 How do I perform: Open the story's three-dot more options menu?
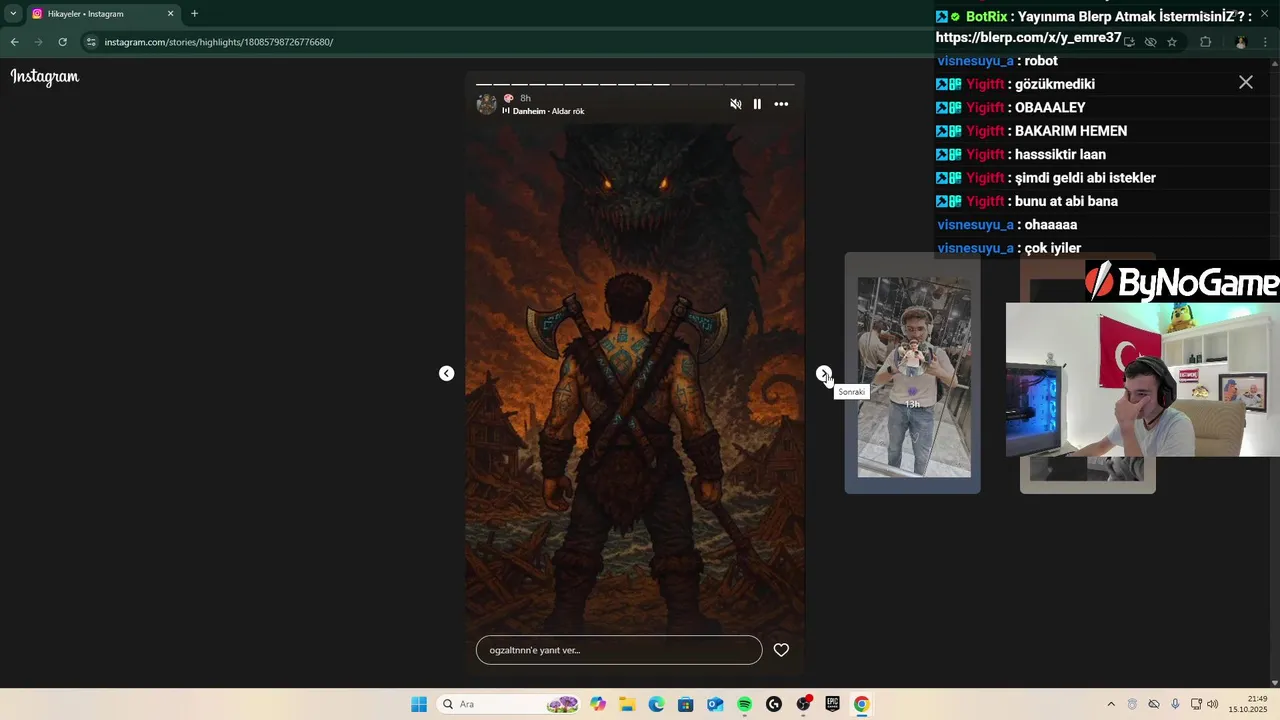click(x=781, y=104)
